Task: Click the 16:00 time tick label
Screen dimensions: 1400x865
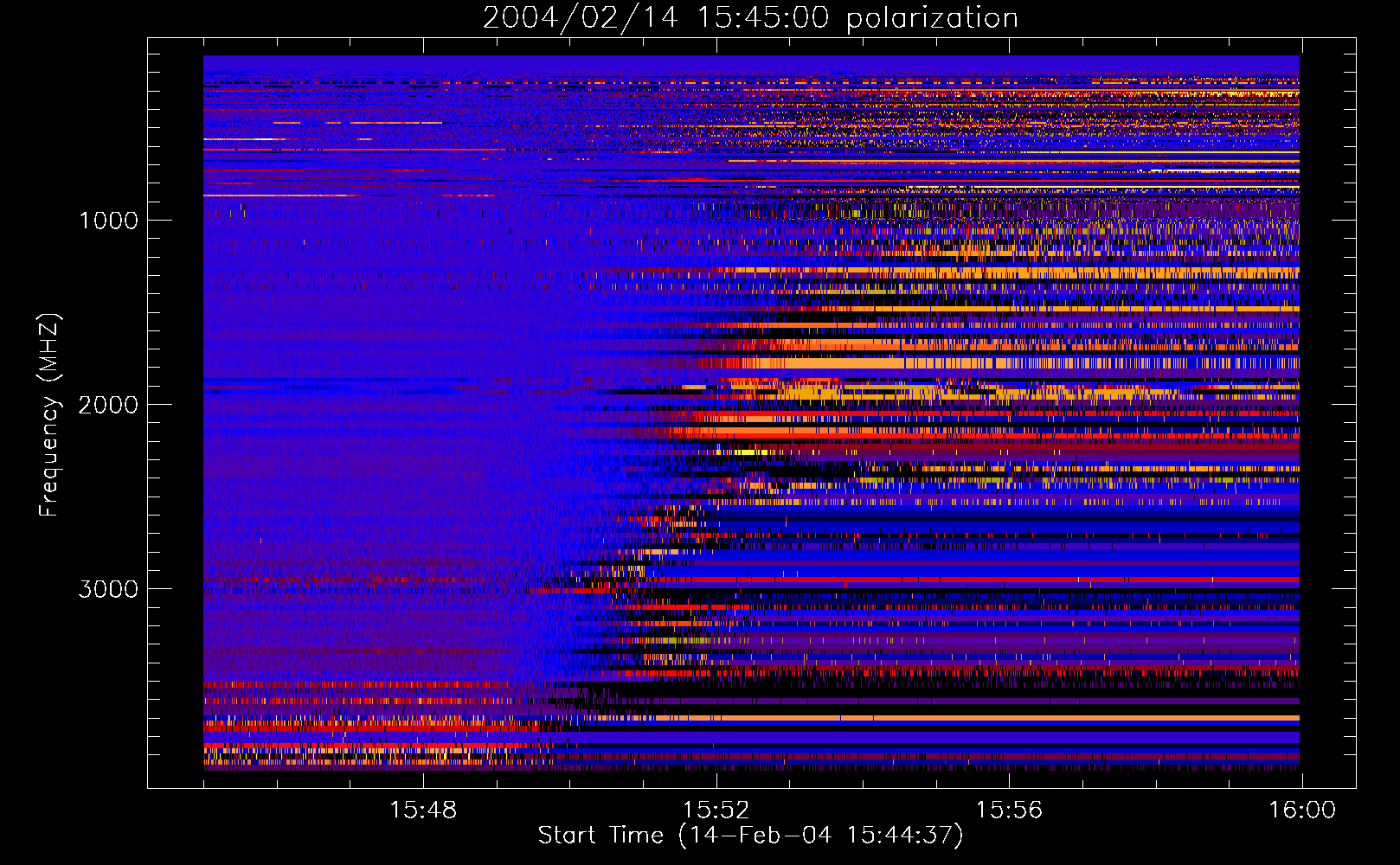Action: [x=1302, y=811]
